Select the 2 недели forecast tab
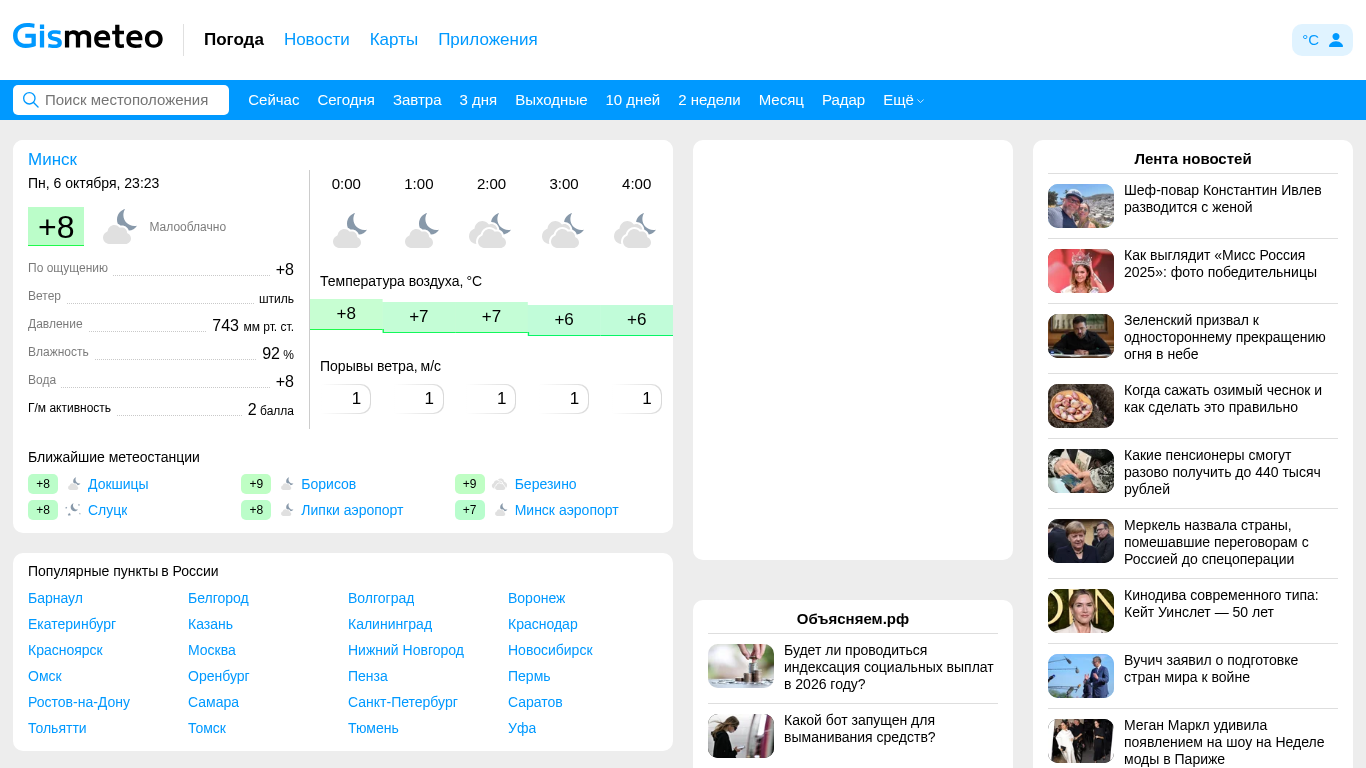The height and width of the screenshot is (768, 1366). (709, 100)
